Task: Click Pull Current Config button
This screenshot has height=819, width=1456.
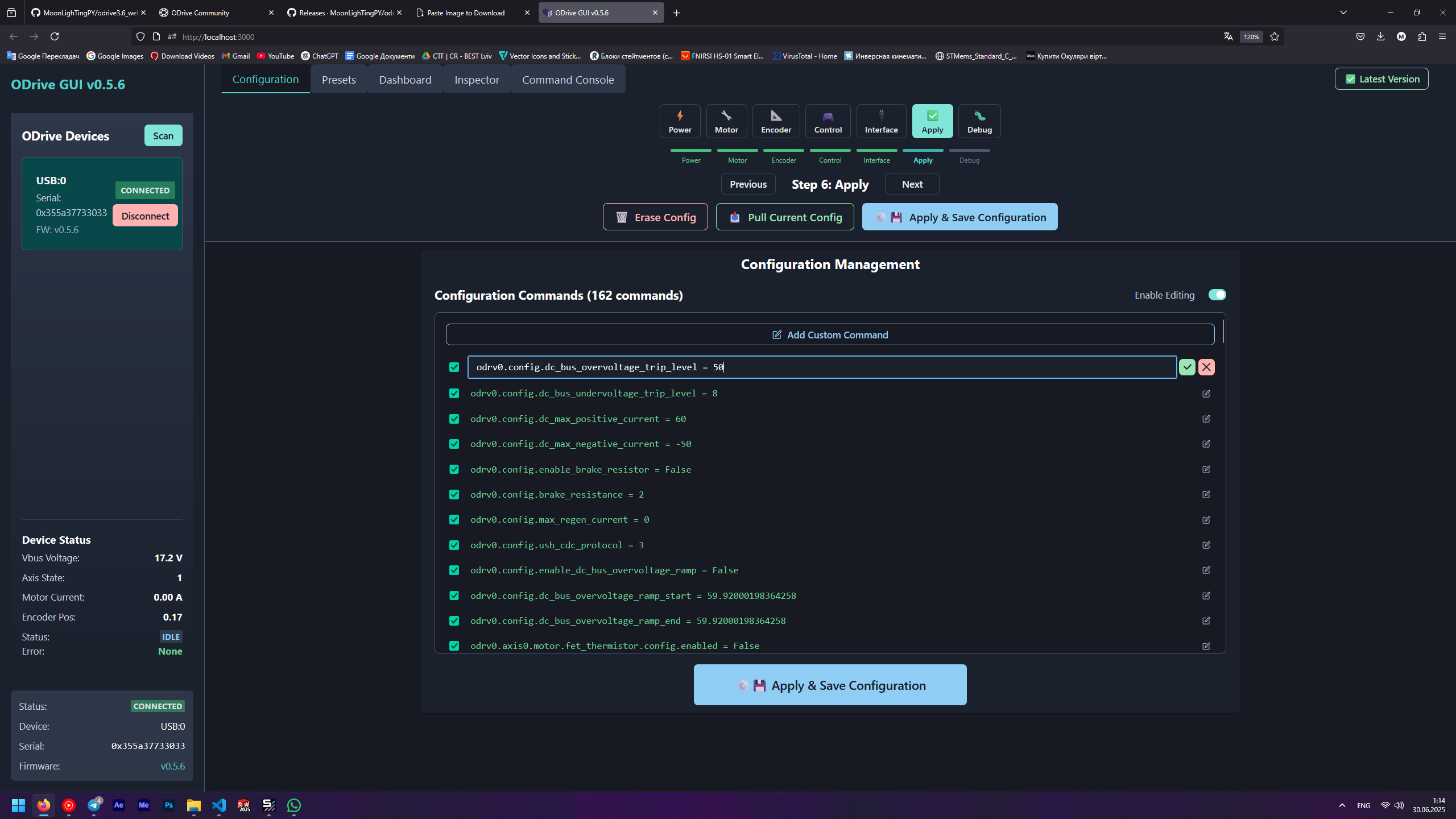Action: click(x=785, y=217)
